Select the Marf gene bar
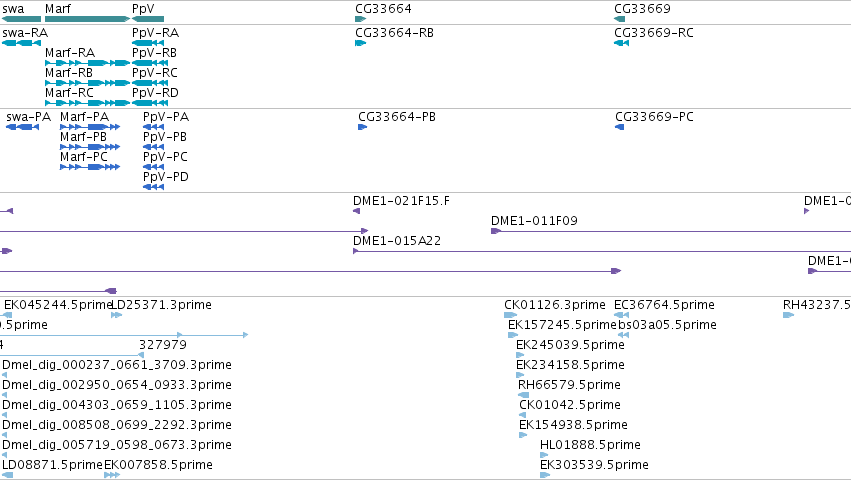The height and width of the screenshot is (480, 851). click(87, 19)
